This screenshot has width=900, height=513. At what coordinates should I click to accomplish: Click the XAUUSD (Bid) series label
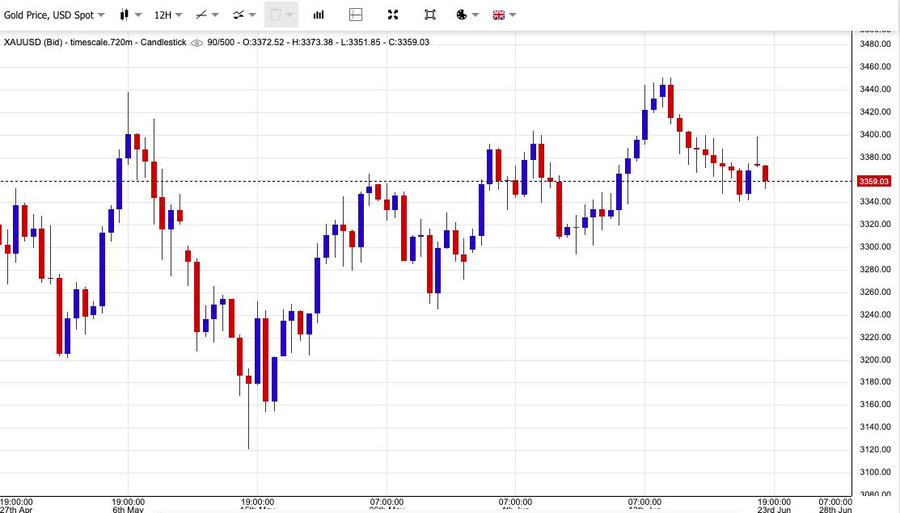point(36,42)
